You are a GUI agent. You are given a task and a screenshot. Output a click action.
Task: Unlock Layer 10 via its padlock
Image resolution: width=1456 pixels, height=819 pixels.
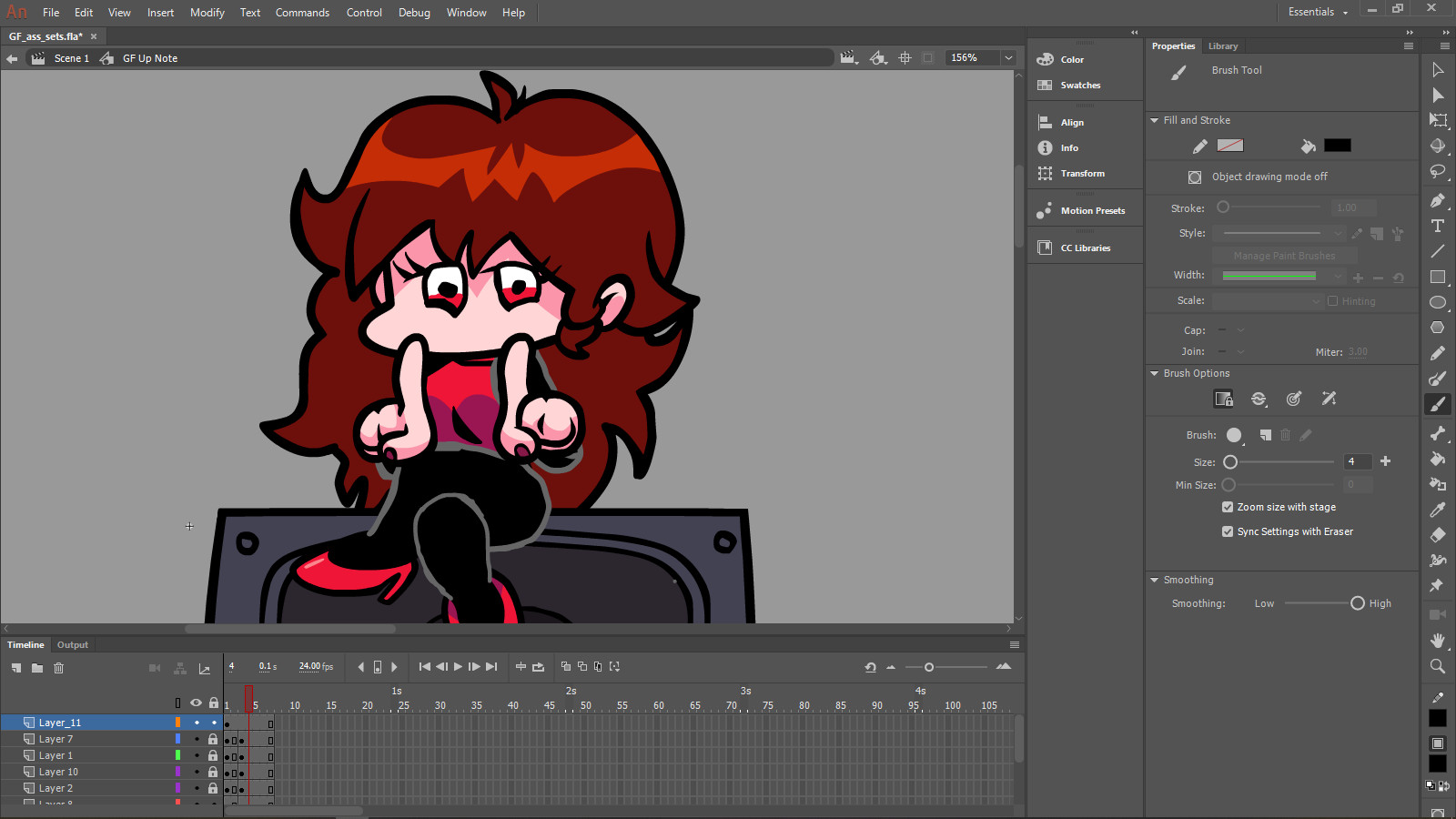click(213, 772)
